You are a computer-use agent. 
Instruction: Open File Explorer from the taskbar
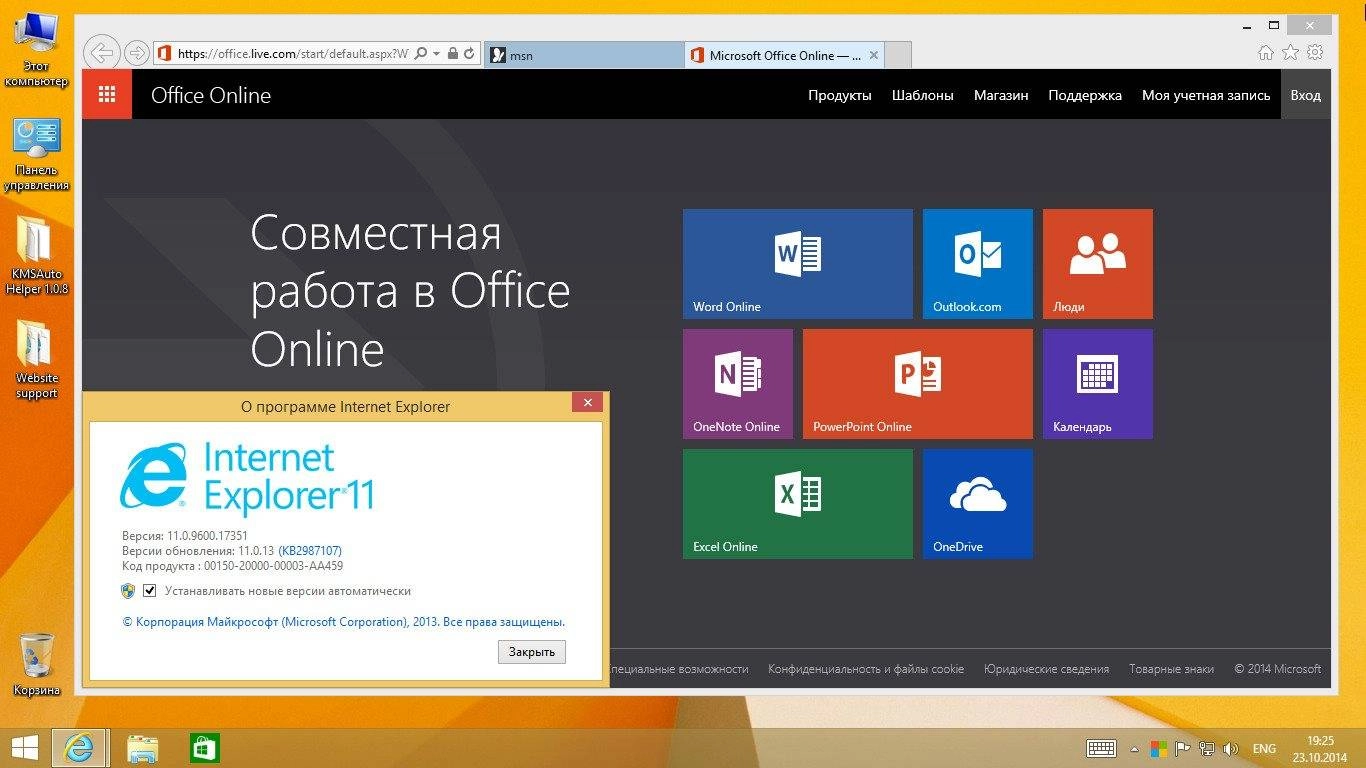click(x=143, y=748)
